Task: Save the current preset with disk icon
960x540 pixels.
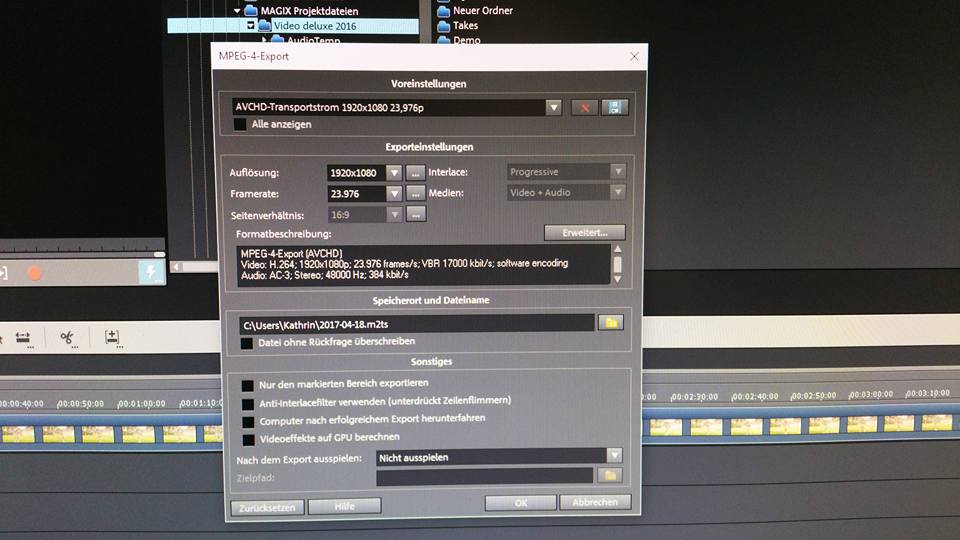Action: tap(614, 108)
